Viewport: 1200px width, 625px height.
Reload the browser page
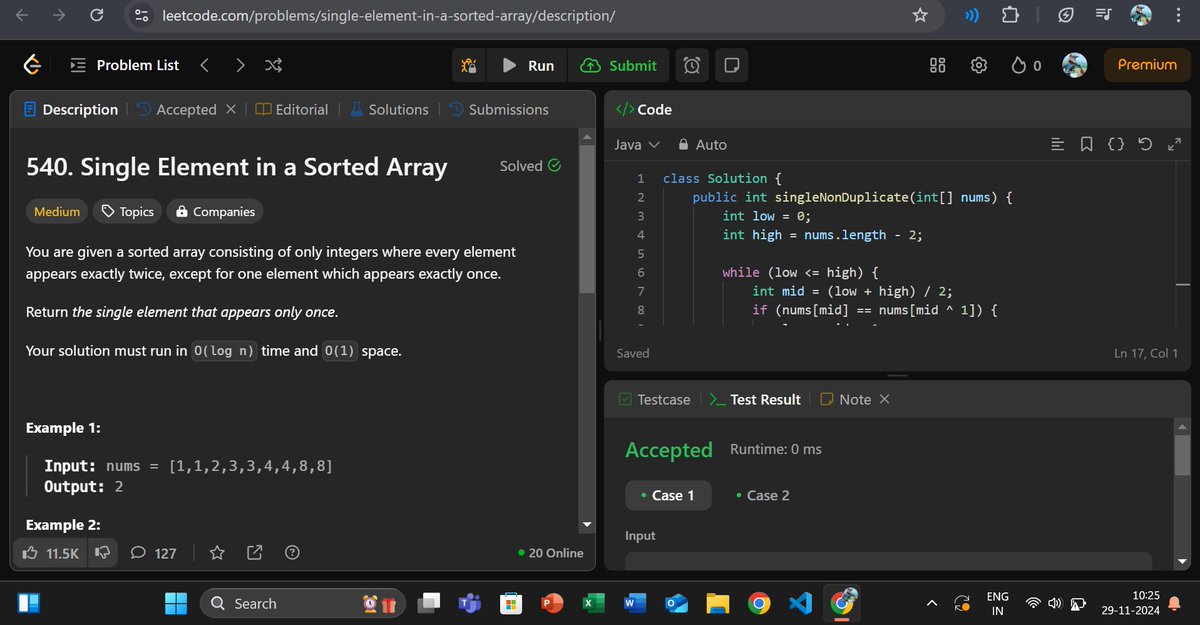[96, 16]
